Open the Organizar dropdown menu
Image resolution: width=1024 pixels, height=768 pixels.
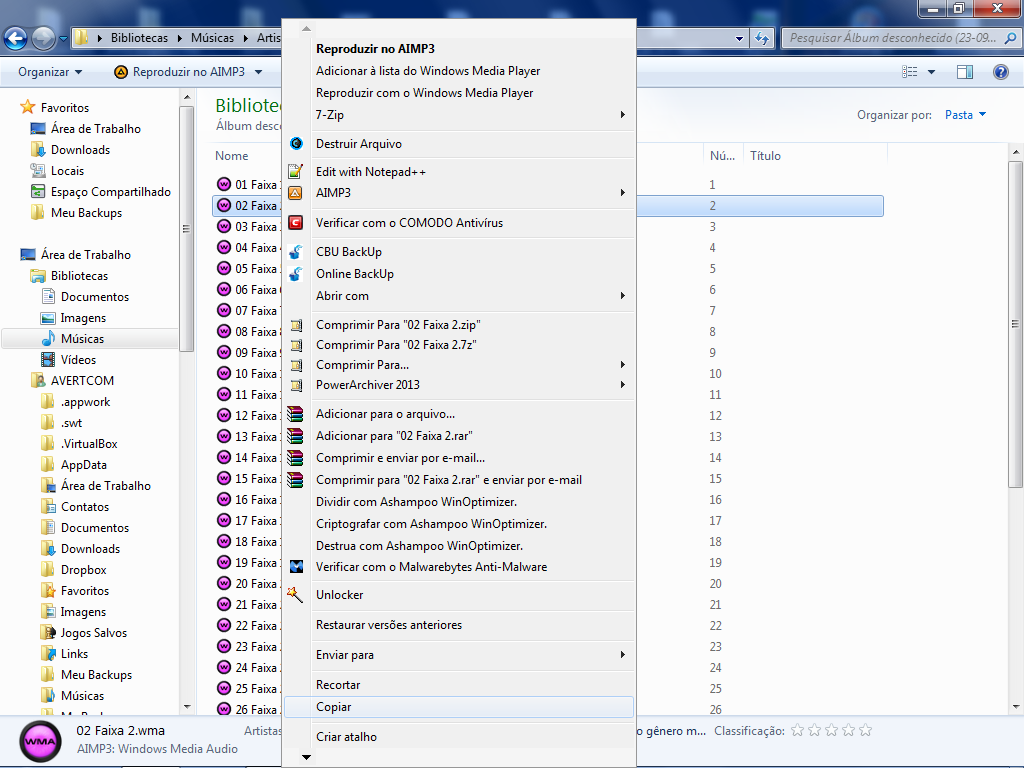pyautogui.click(x=50, y=72)
